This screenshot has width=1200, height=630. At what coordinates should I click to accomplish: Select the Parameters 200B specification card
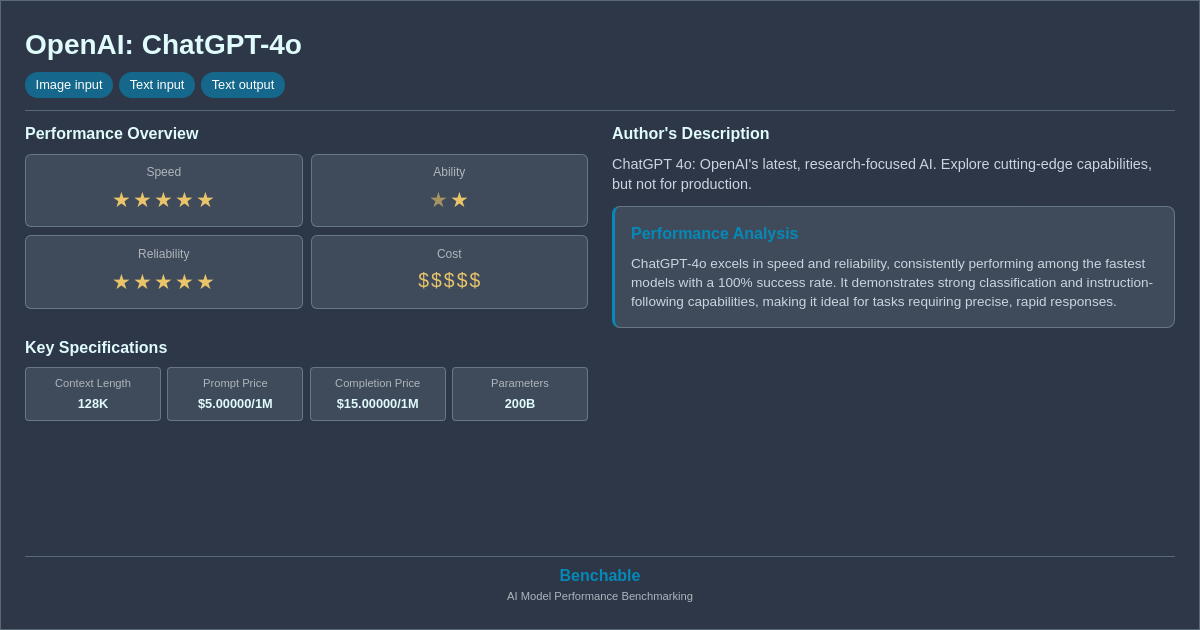point(519,394)
